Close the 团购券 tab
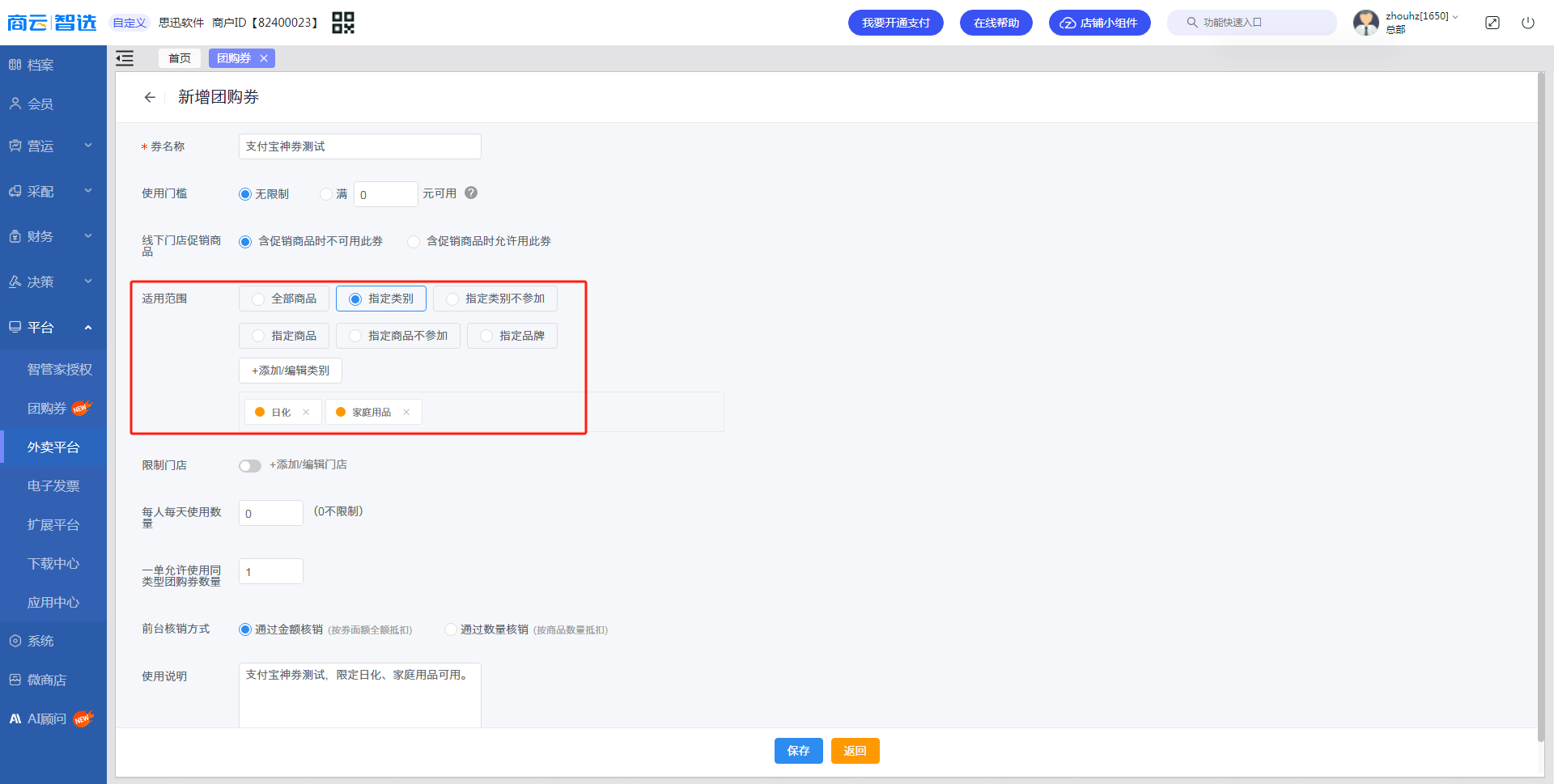Screen dimensions: 1554x784 click(x=264, y=58)
